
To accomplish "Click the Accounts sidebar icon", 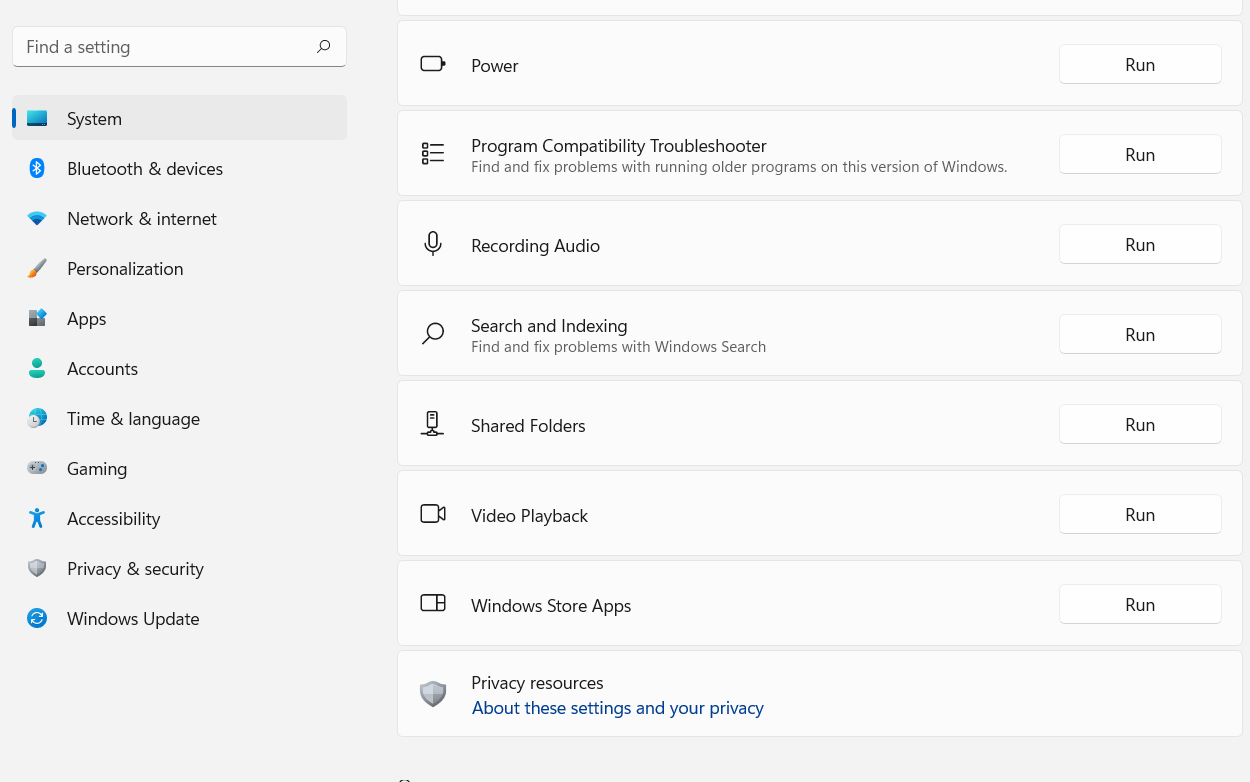I will point(37,368).
